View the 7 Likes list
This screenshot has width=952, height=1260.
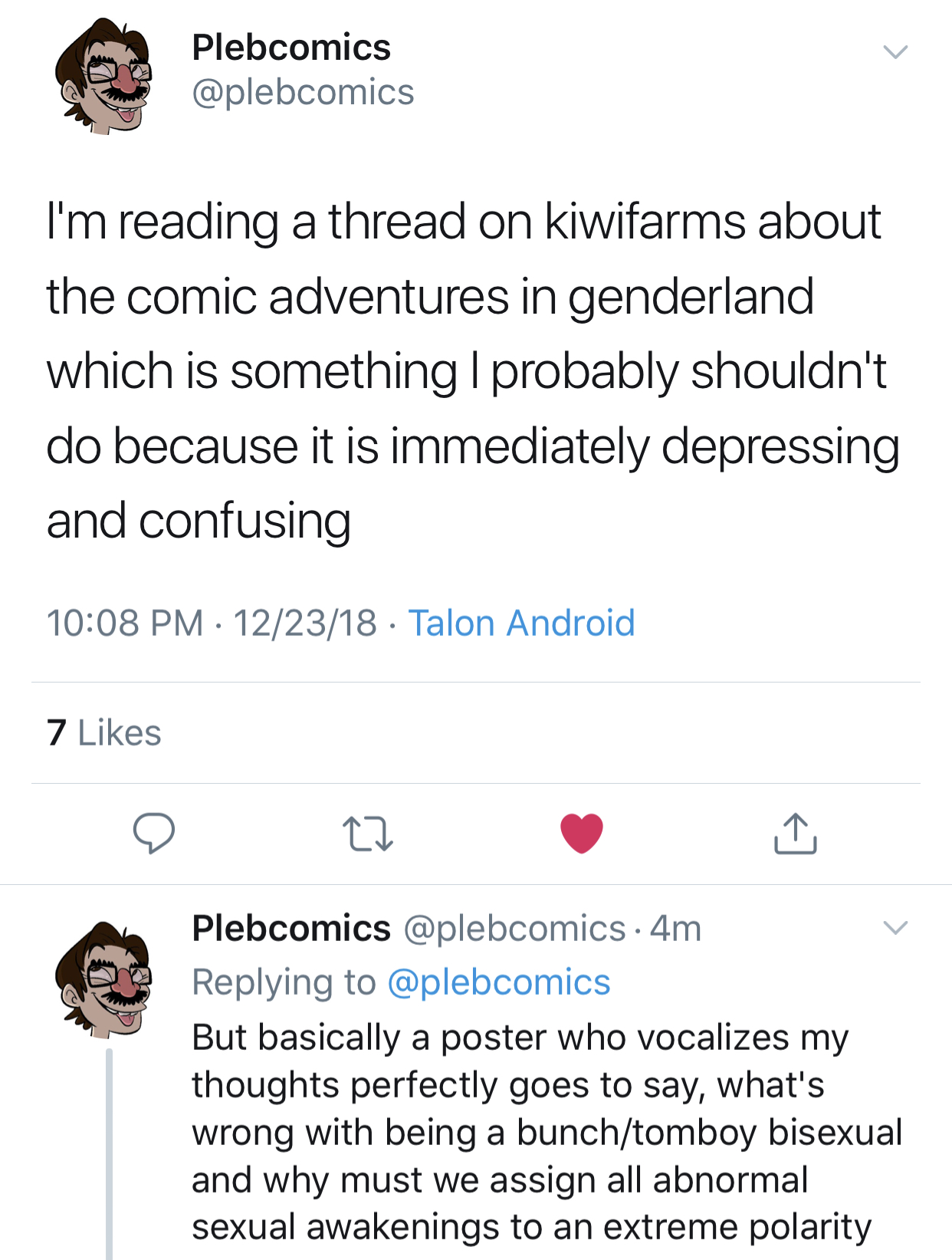(x=104, y=732)
